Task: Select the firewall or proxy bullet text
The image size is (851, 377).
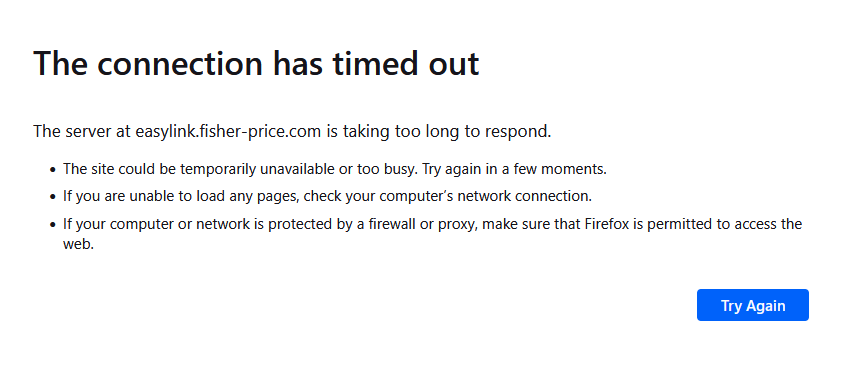Action: (x=433, y=234)
